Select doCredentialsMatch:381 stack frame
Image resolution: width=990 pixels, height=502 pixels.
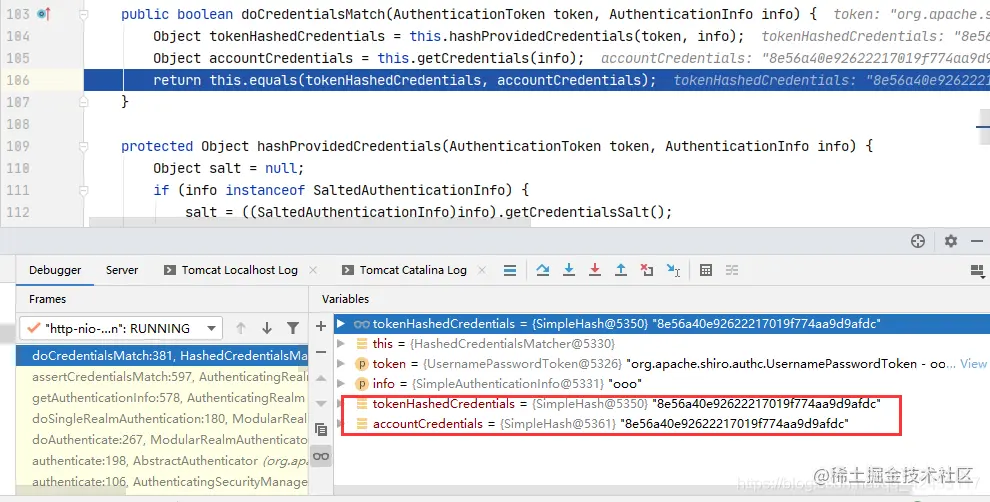162,356
